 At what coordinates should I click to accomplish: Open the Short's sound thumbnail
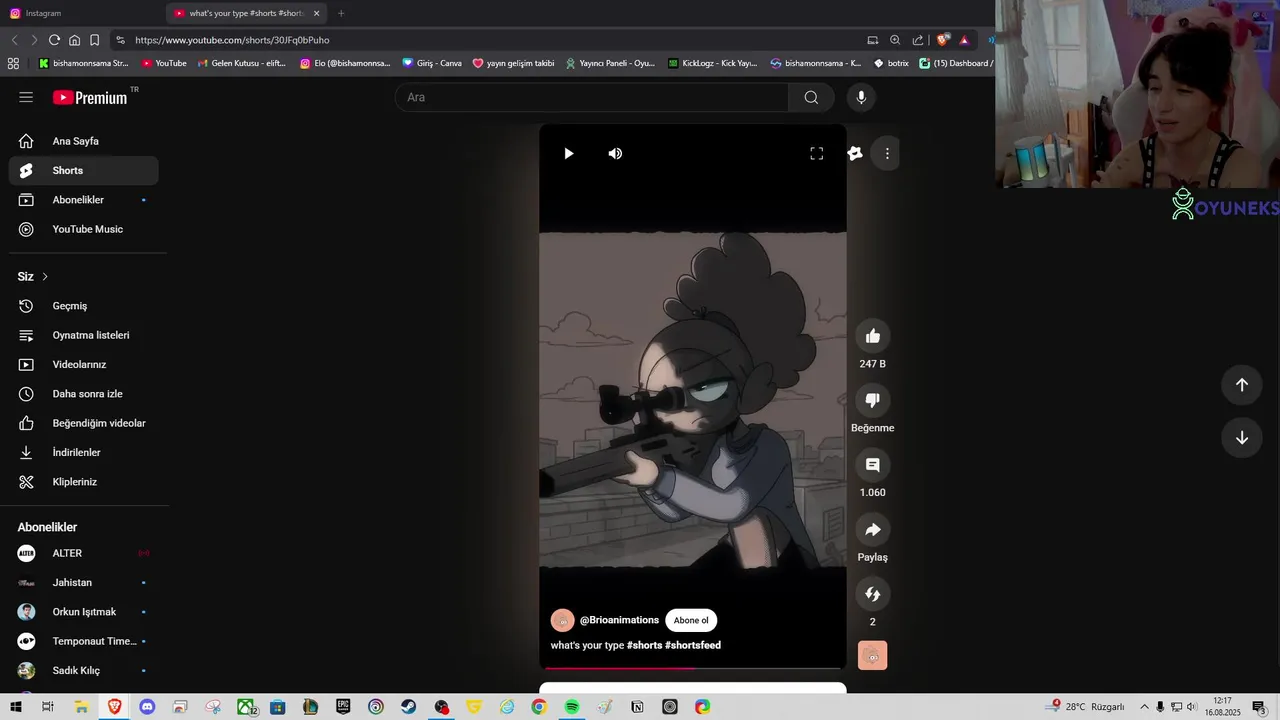(x=873, y=656)
